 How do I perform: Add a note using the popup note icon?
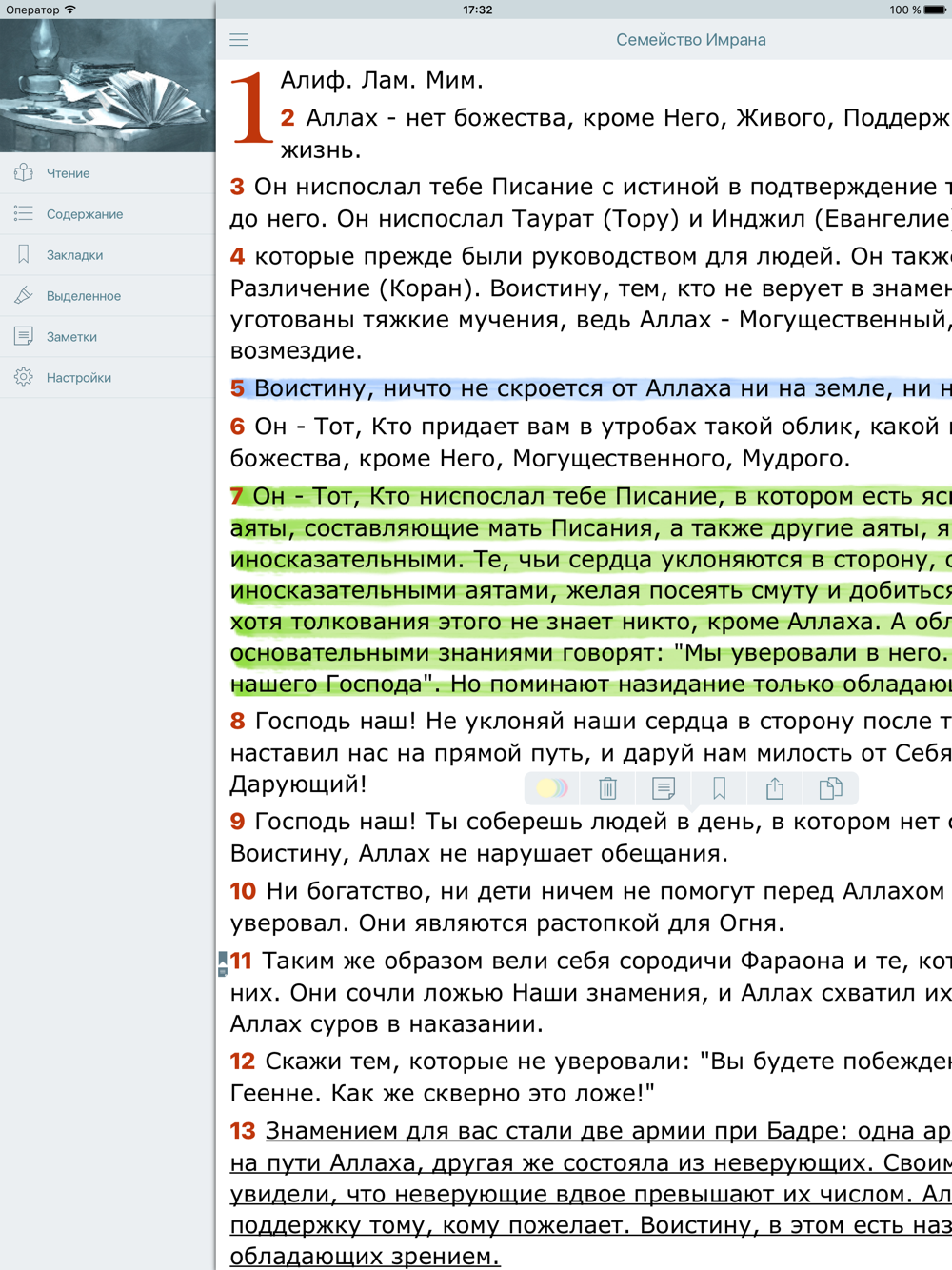pos(664,788)
